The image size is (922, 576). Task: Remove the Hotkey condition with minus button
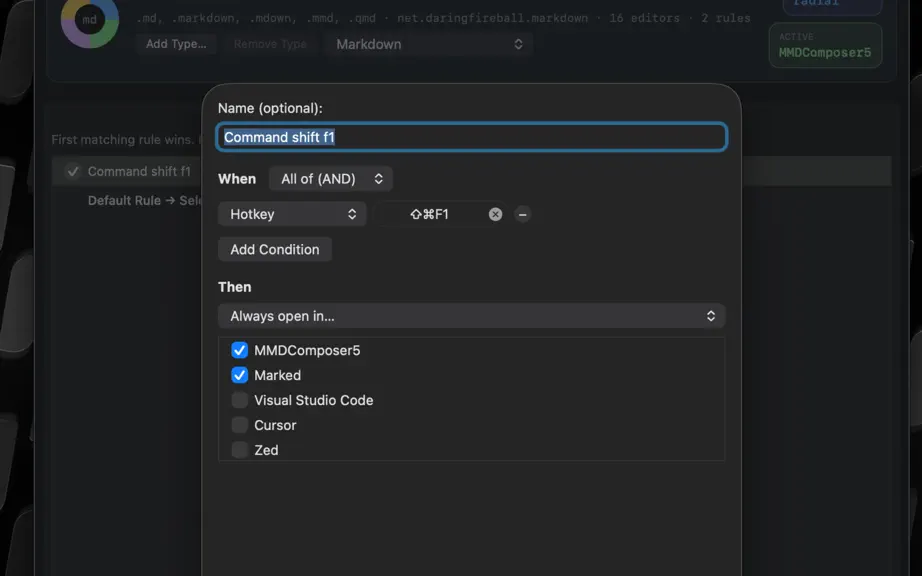(522, 215)
